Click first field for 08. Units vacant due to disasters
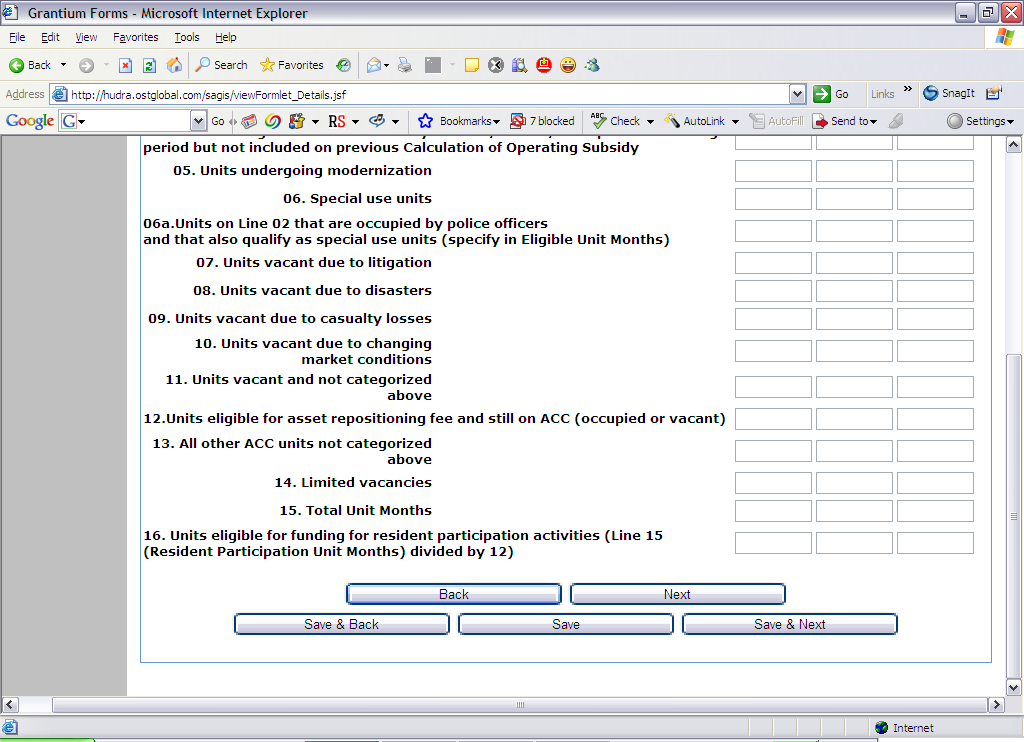Screen dimensions: 1024x742 (773, 291)
